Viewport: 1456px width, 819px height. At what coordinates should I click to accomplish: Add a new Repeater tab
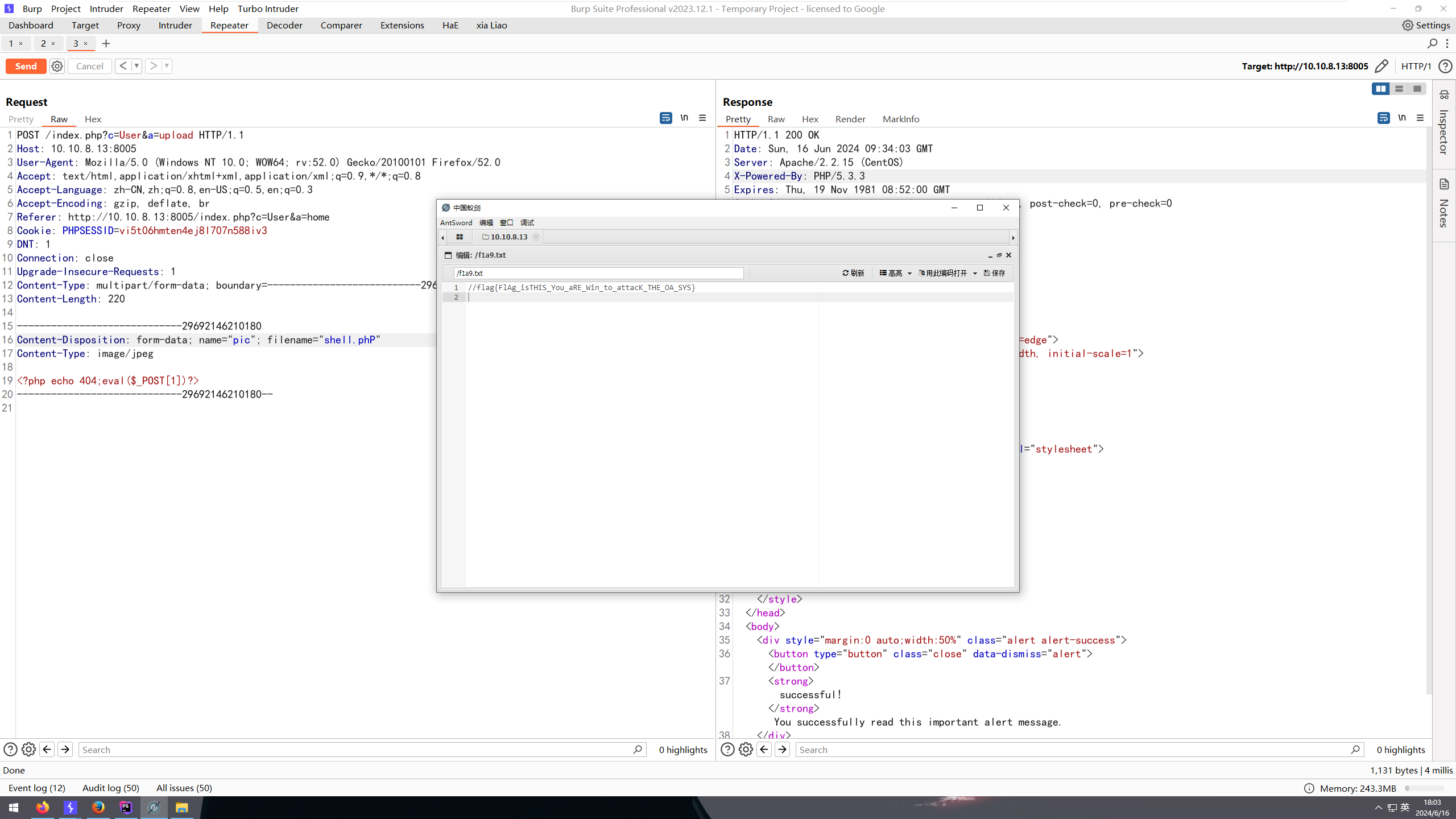click(106, 43)
